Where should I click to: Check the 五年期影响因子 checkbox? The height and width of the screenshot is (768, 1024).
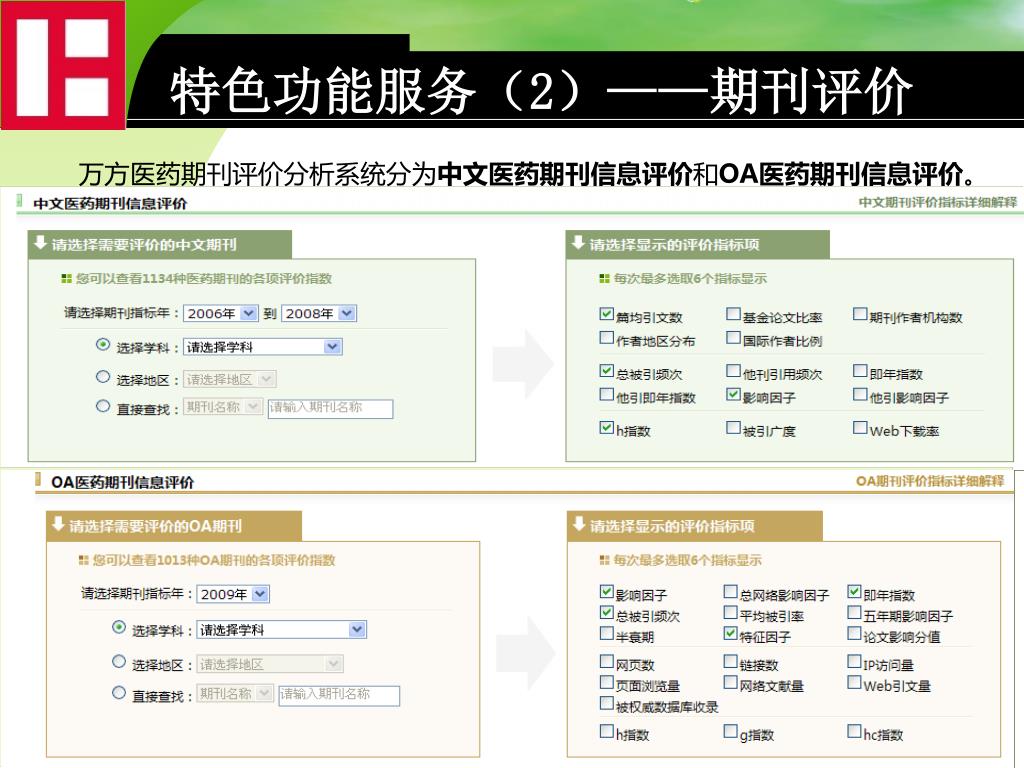point(854,613)
